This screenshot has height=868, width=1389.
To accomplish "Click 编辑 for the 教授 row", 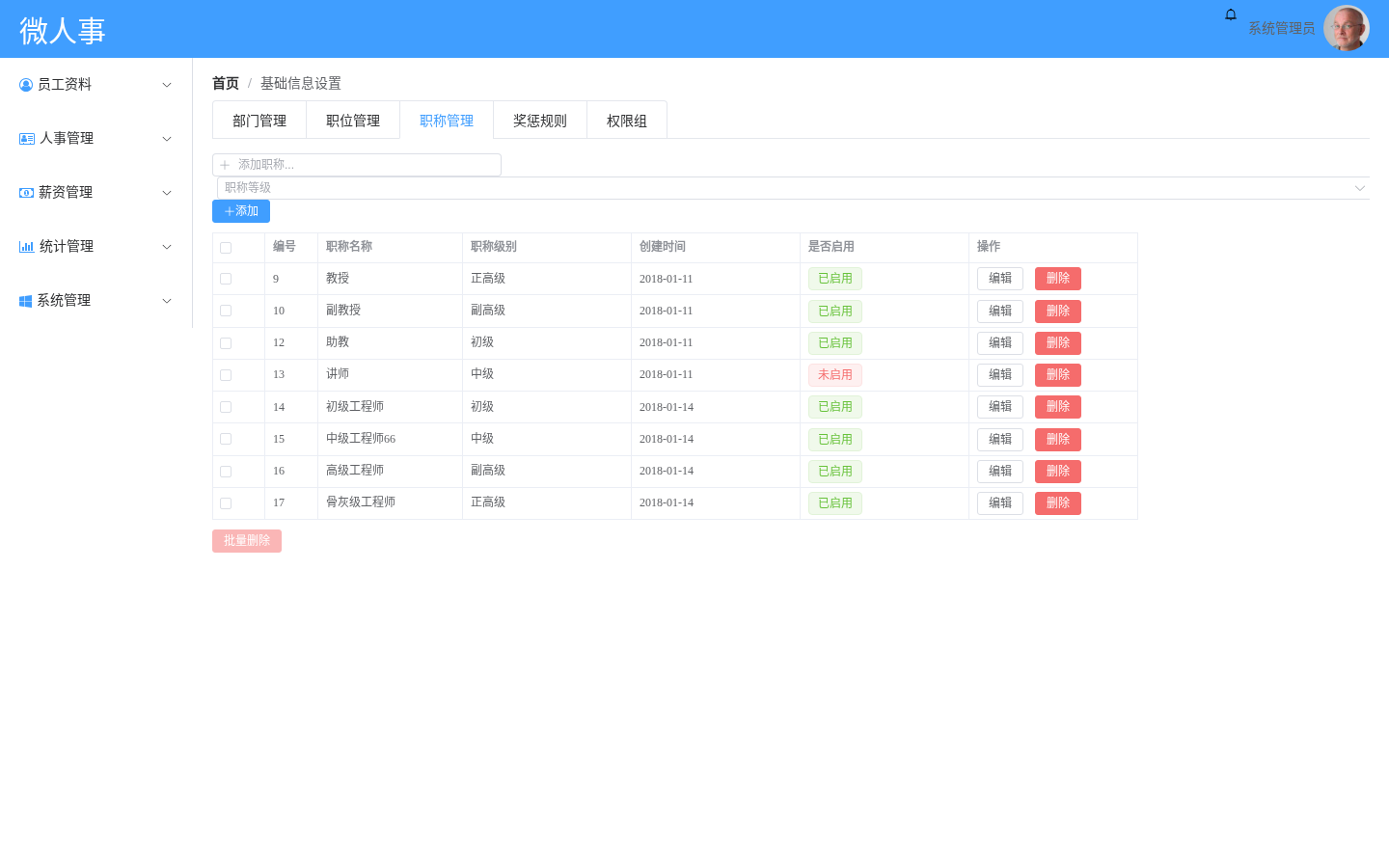I will coord(1000,279).
